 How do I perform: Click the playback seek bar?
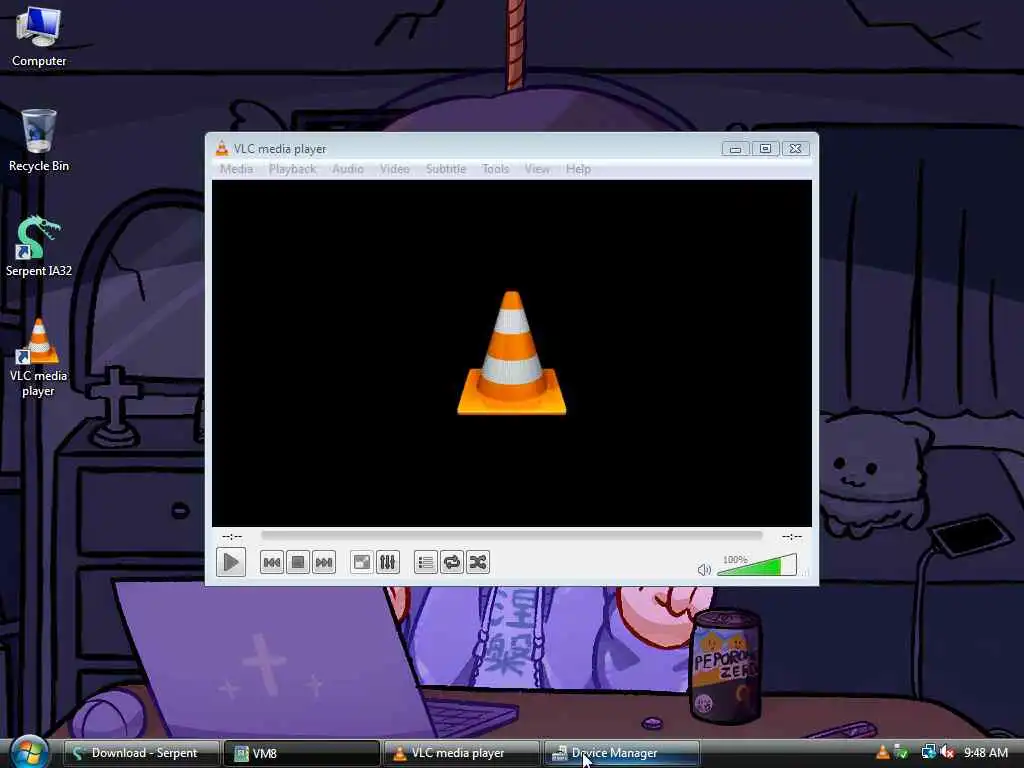(511, 536)
